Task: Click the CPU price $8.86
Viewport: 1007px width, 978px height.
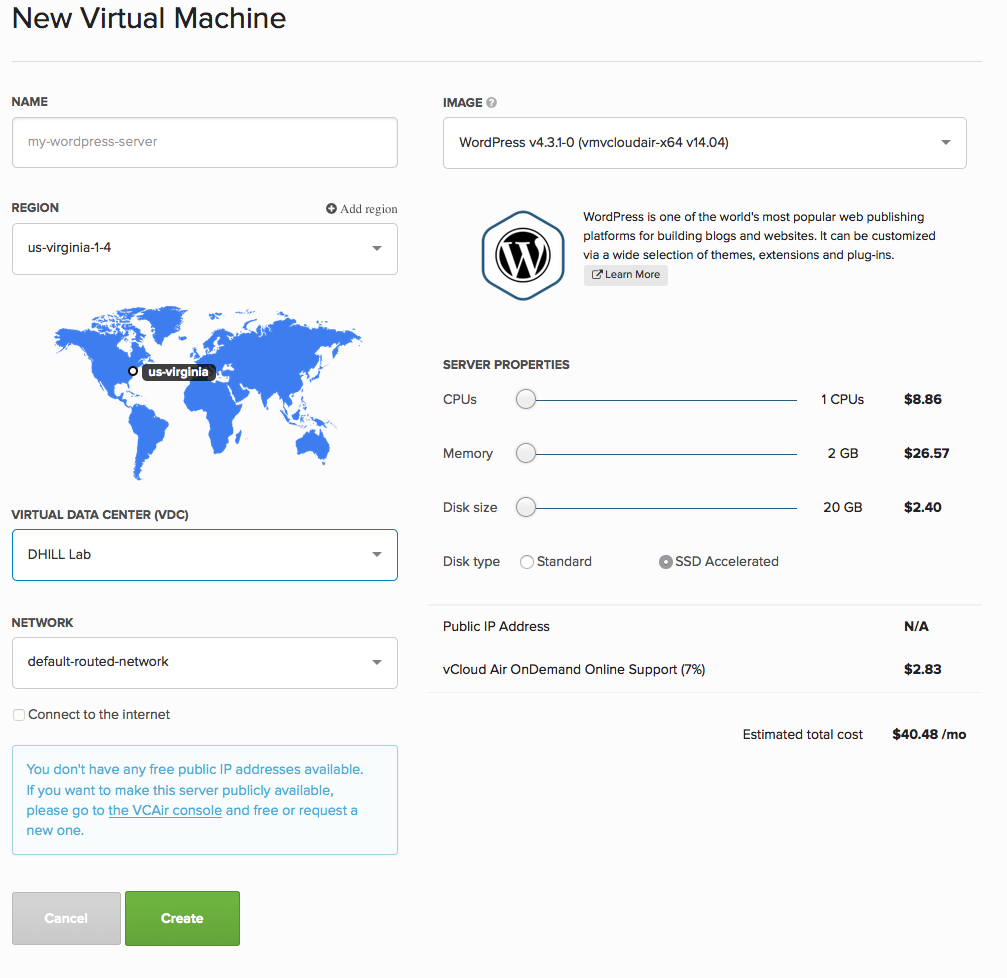Action: (x=923, y=399)
